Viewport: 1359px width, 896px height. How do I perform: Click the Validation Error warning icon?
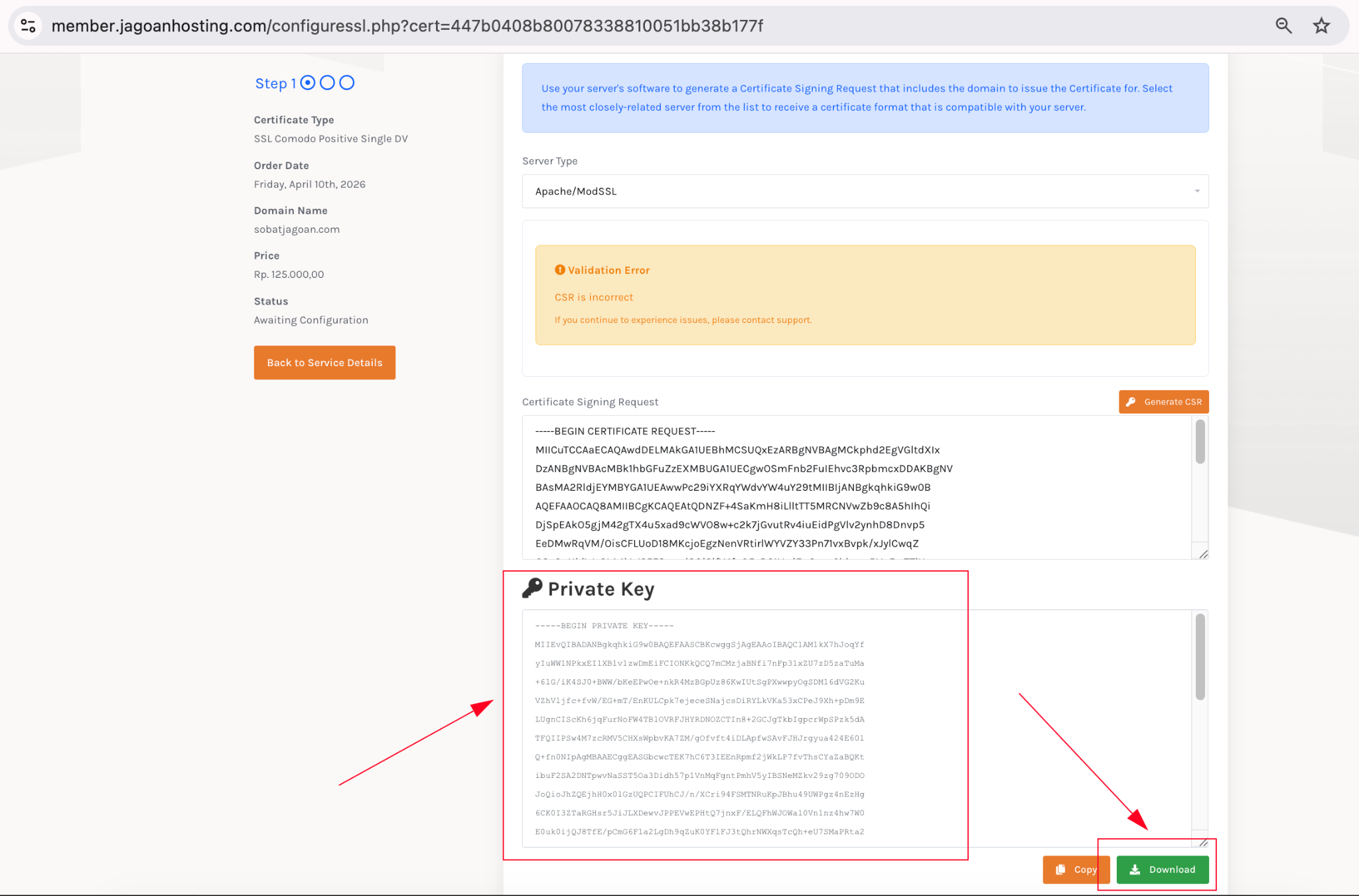[x=560, y=270]
